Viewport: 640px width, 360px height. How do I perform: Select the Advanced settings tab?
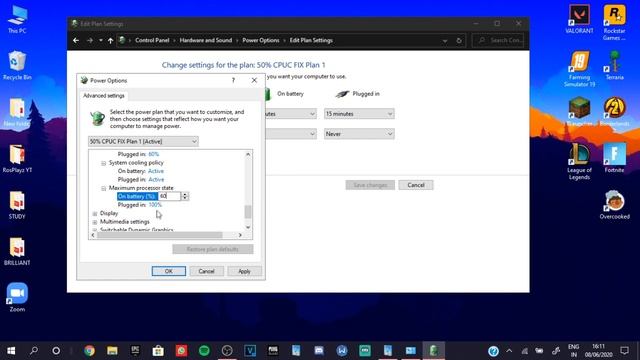pos(104,96)
